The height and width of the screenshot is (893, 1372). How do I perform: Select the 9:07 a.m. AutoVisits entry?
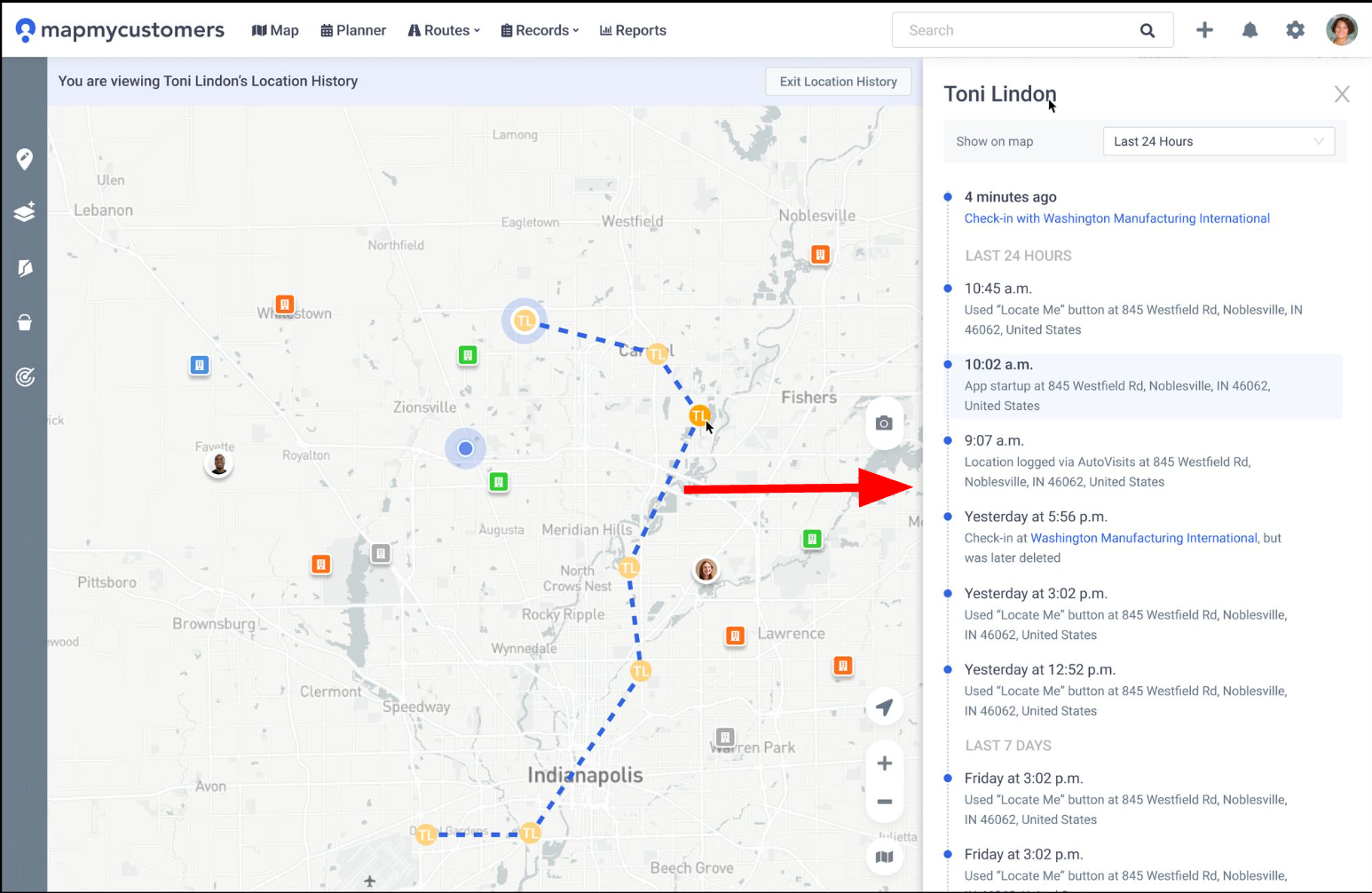tap(1144, 462)
